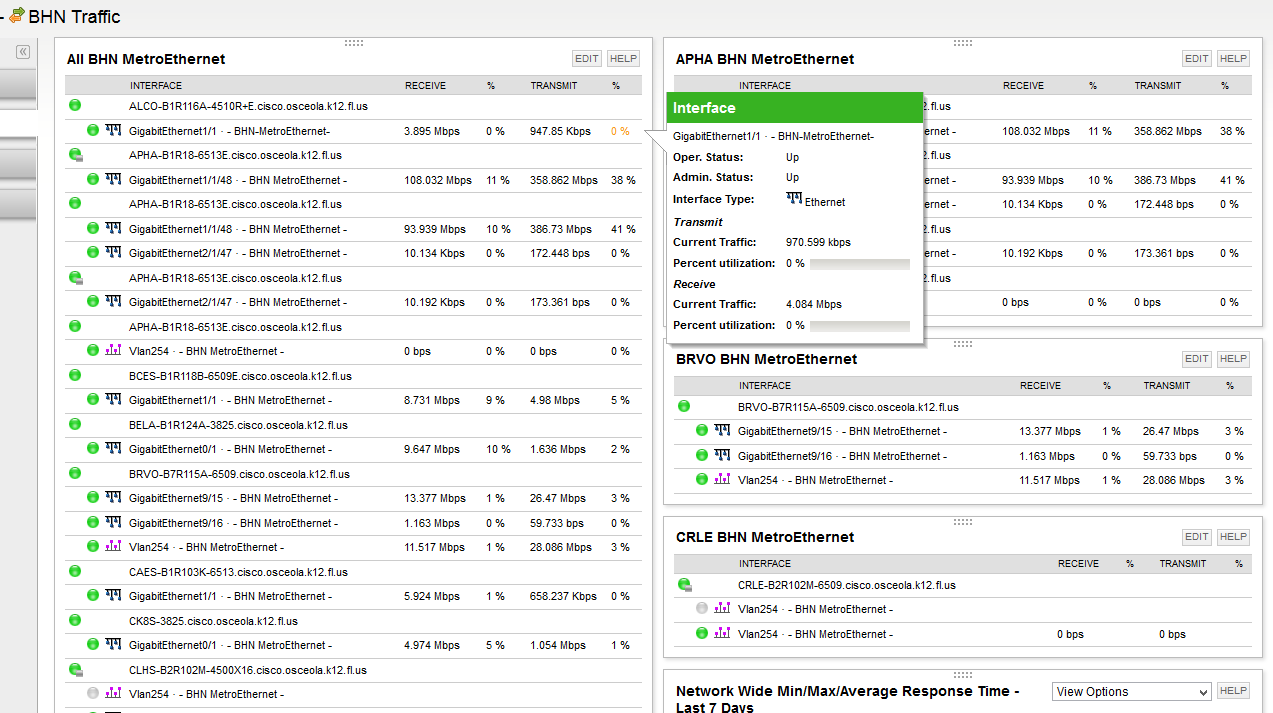Screen dimensions: 1273x713
Task: Click INTERFACE column header in CRLE panel
Action: click(x=765, y=564)
